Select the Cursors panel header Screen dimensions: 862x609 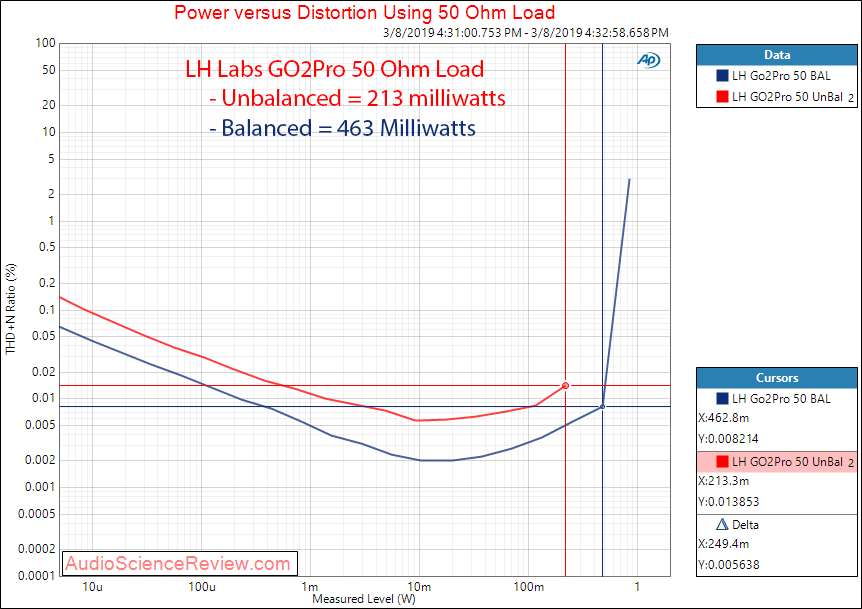[x=777, y=378]
